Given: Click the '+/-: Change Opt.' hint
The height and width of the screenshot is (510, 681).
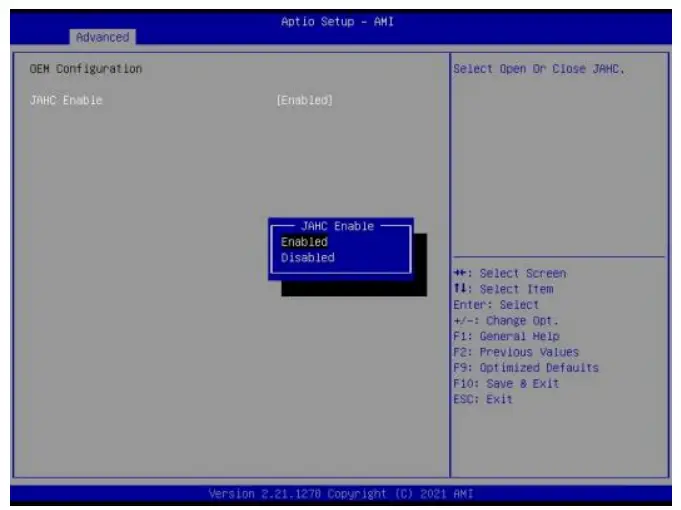Looking at the screenshot, I should tap(506, 321).
